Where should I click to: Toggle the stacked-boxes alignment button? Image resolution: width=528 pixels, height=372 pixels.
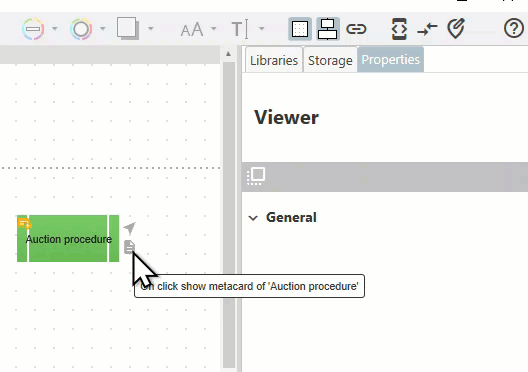coord(328,29)
